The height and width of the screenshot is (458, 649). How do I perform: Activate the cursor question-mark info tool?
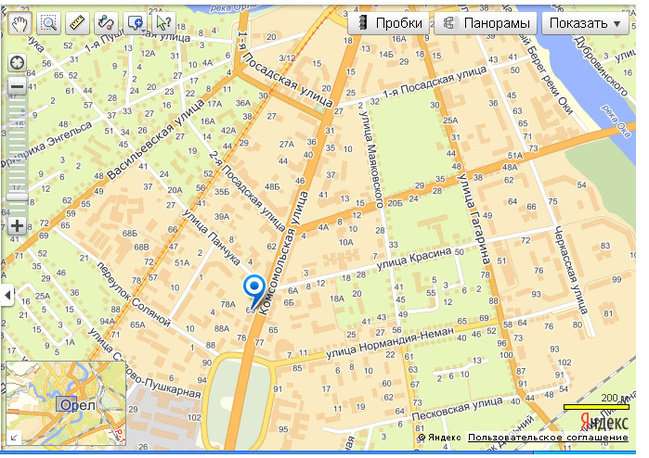pyautogui.click(x=164, y=23)
